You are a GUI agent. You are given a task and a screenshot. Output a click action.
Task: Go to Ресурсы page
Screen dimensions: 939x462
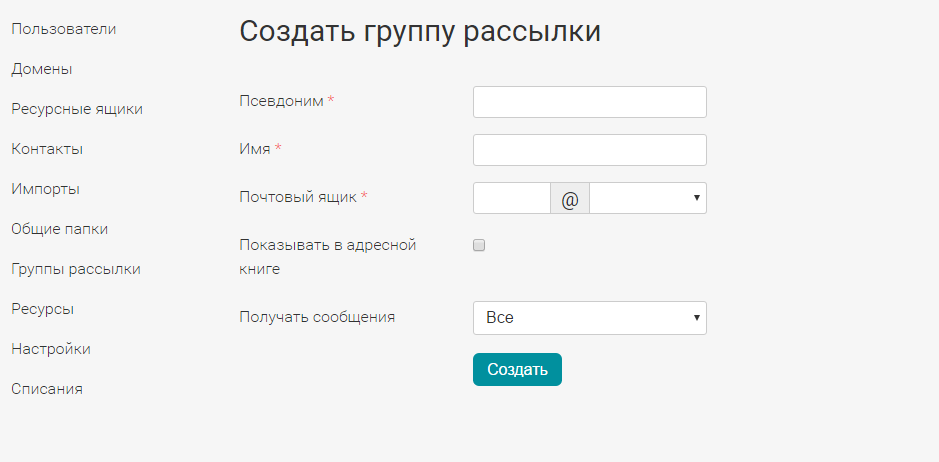[x=43, y=309]
